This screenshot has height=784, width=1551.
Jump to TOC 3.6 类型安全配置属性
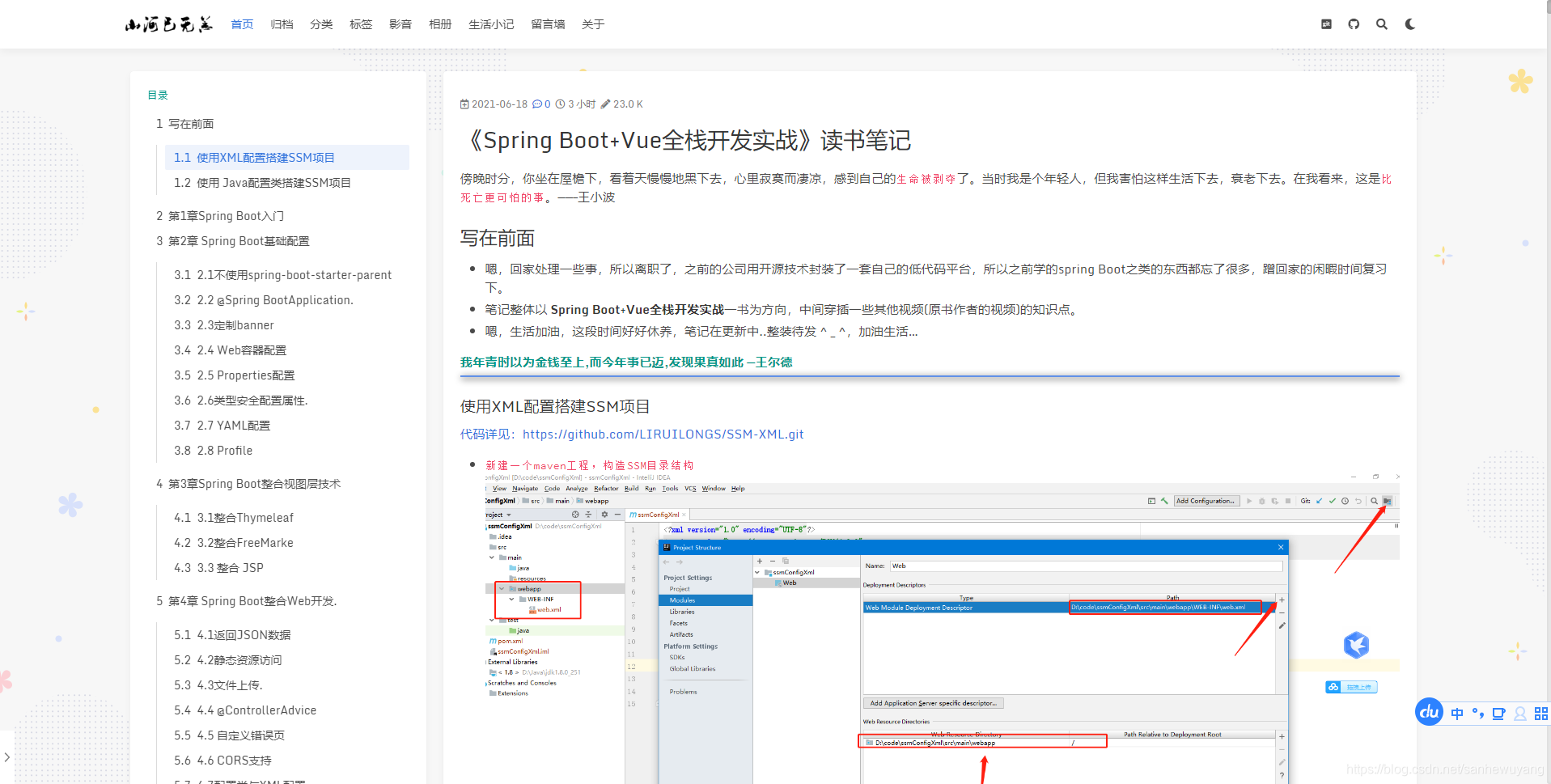[241, 400]
